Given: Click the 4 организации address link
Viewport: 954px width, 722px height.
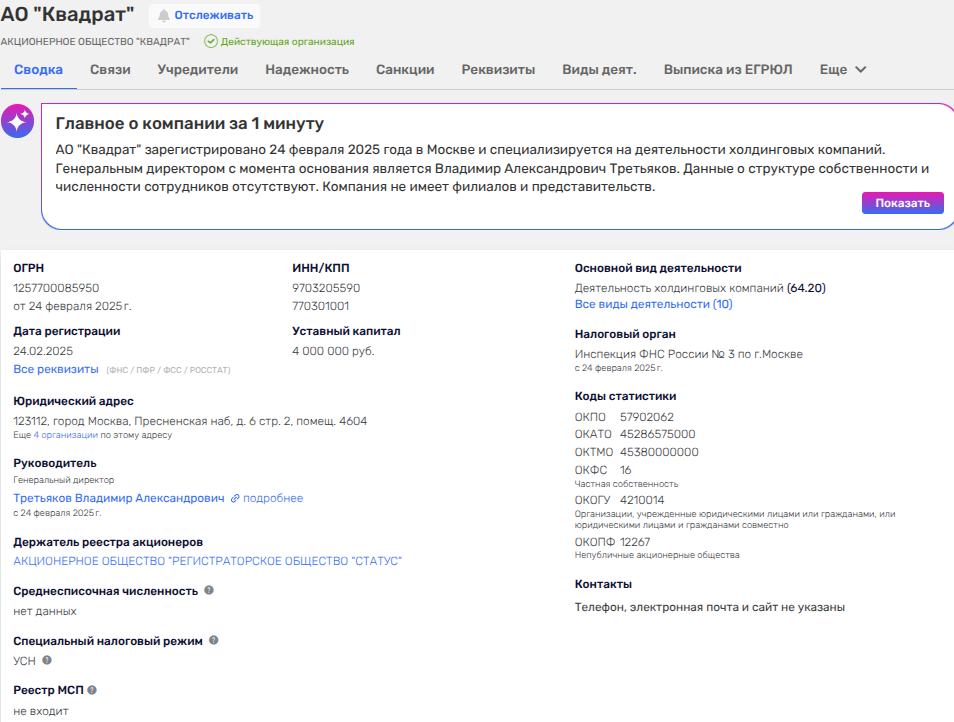Looking at the screenshot, I should [66, 435].
